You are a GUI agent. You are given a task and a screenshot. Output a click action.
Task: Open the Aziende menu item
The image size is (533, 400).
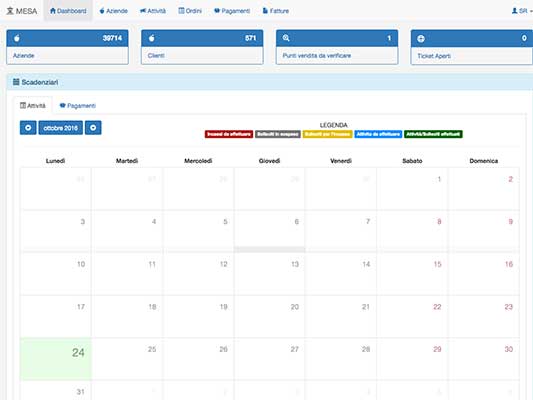point(113,11)
